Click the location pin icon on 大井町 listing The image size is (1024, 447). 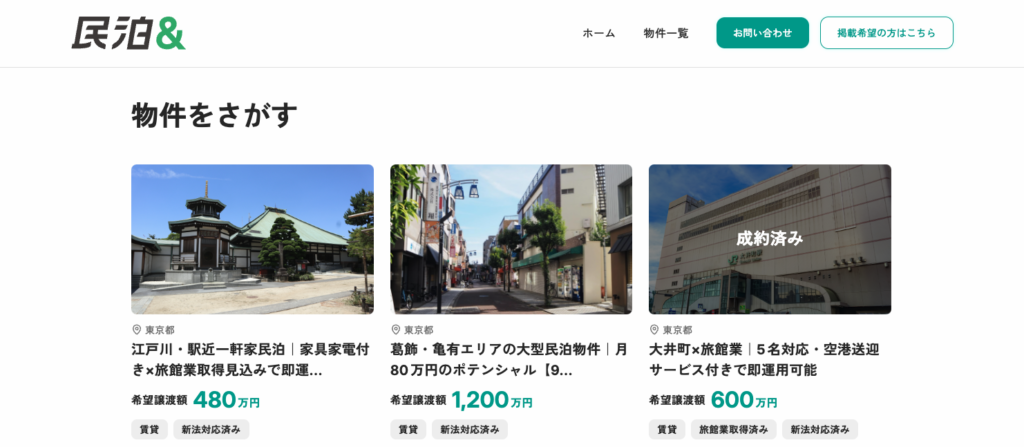point(654,330)
